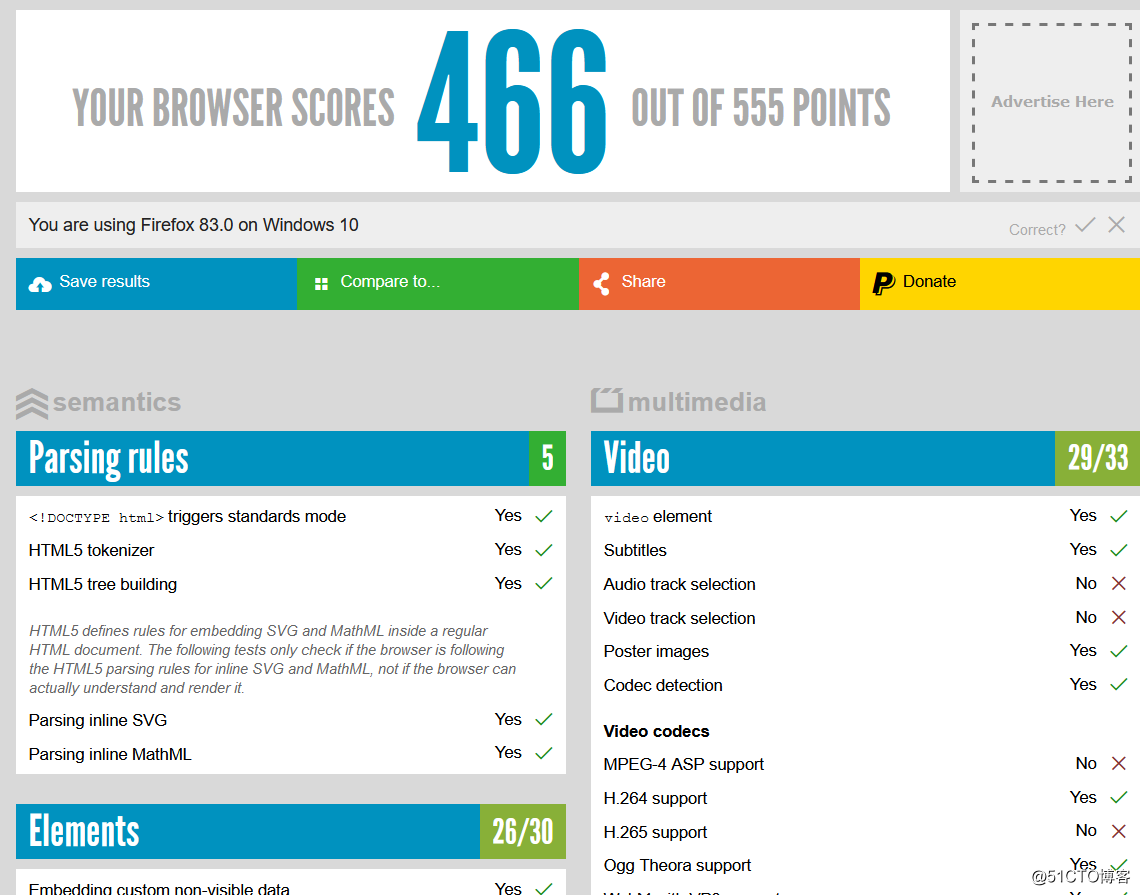The image size is (1140, 895).
Task: Confirm browser detection with the Correct checkmark
Action: [1085, 227]
